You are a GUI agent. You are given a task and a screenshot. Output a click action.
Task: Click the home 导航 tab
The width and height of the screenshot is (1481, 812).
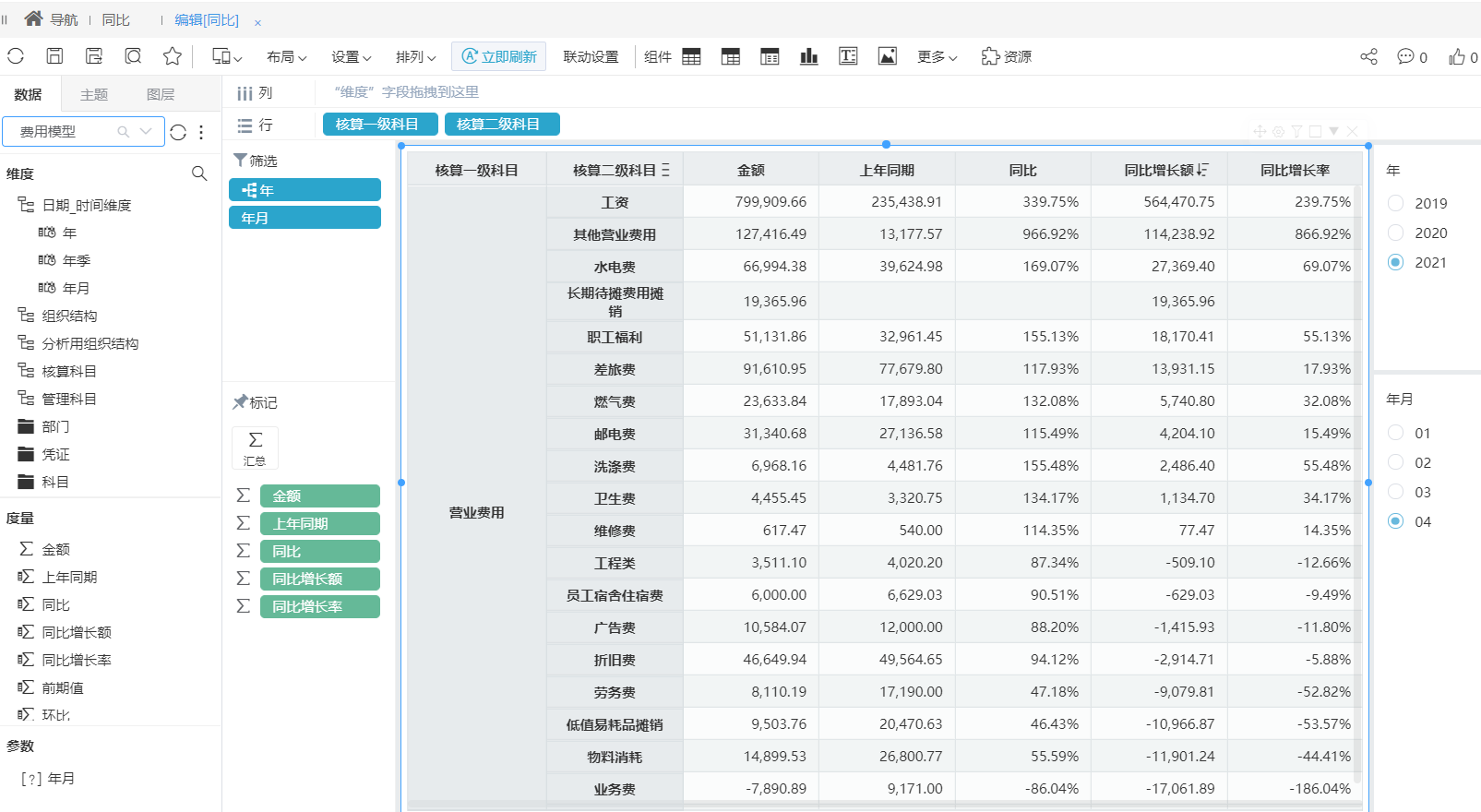tap(51, 19)
